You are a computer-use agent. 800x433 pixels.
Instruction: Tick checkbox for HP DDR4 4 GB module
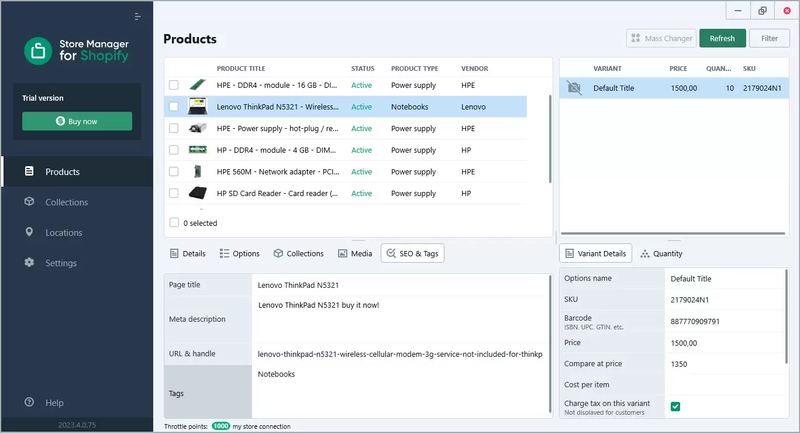tap(174, 150)
